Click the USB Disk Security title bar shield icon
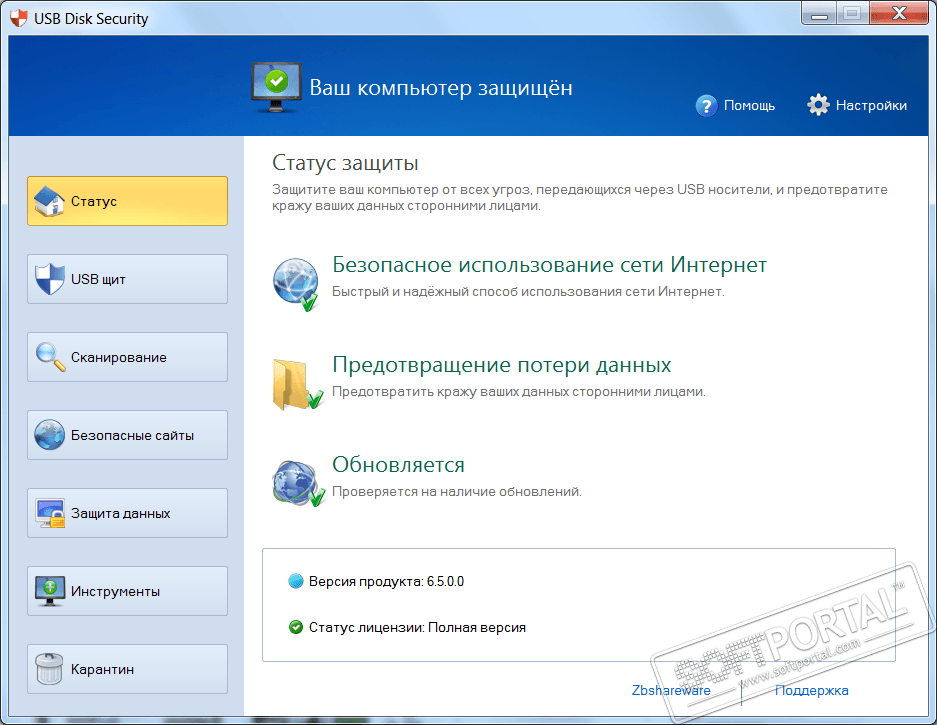Image resolution: width=937 pixels, height=725 pixels. 19,18
